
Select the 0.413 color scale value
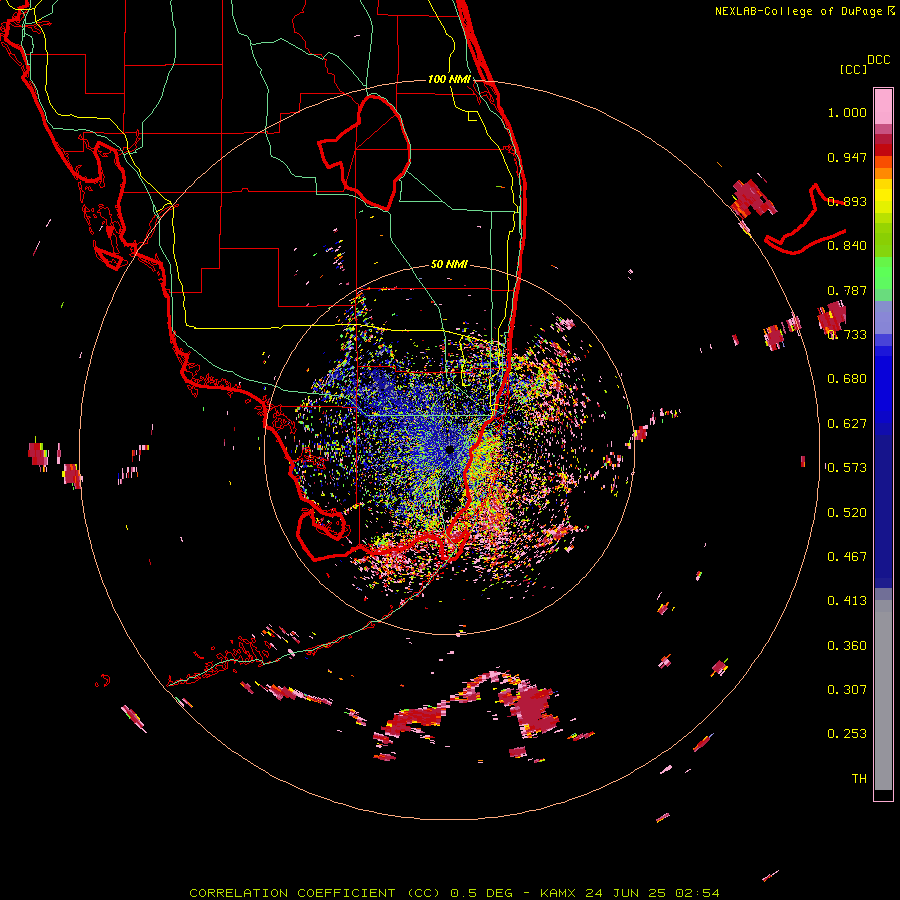pyautogui.click(x=847, y=601)
